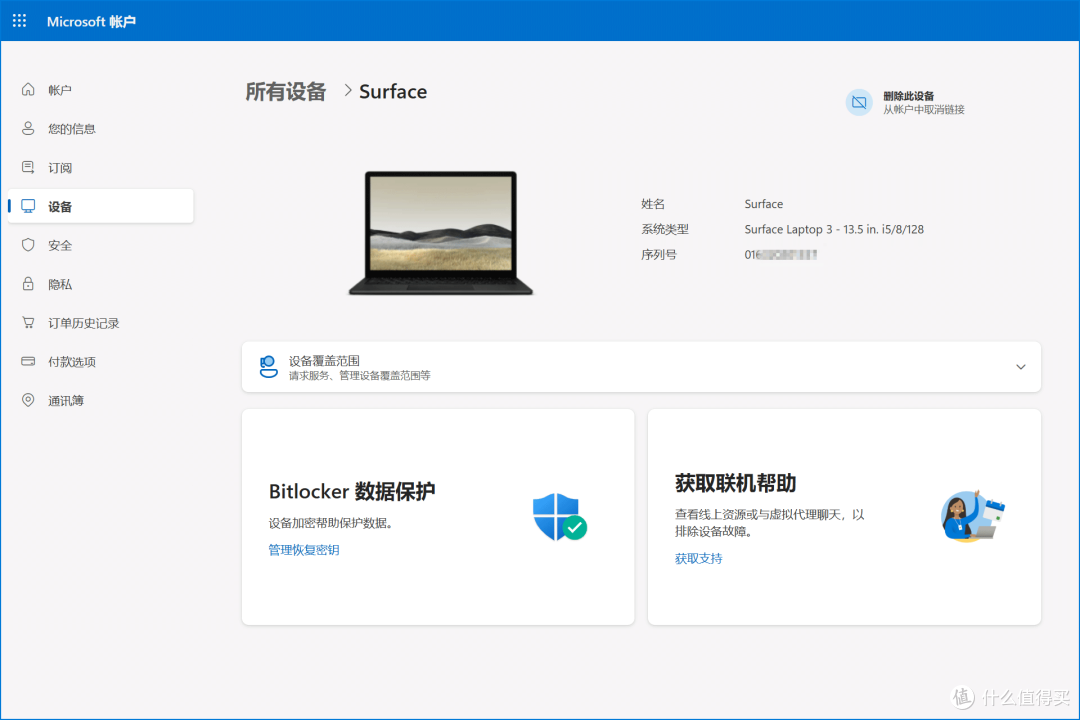This screenshot has height=720, width=1080.
Task: Click the device coverage headset icon
Action: click(269, 367)
